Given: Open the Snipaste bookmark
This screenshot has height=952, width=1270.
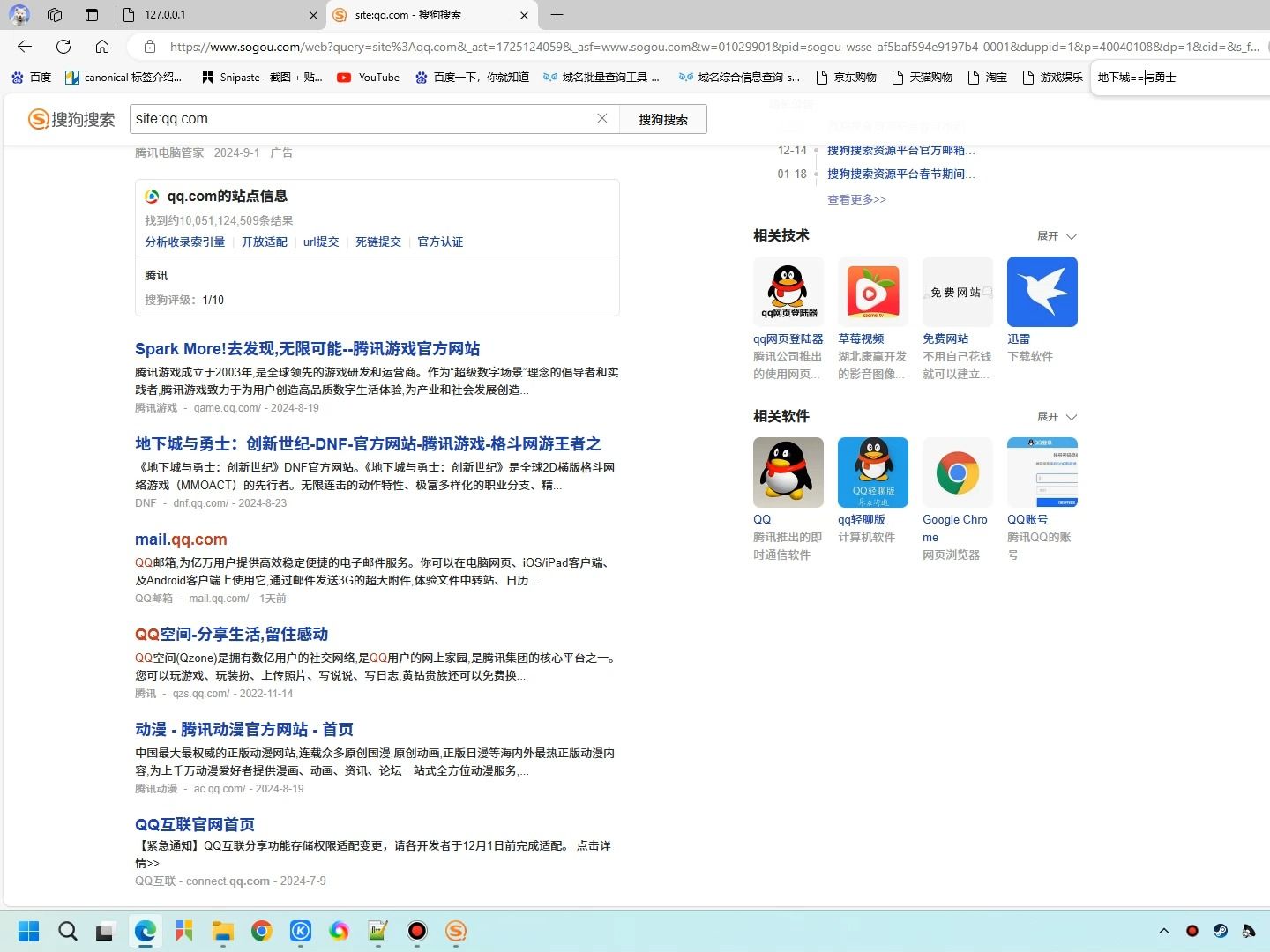Looking at the screenshot, I should (x=262, y=78).
